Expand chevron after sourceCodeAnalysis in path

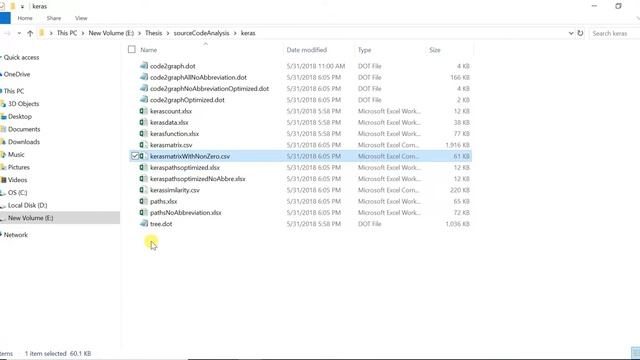pyautogui.click(x=235, y=33)
